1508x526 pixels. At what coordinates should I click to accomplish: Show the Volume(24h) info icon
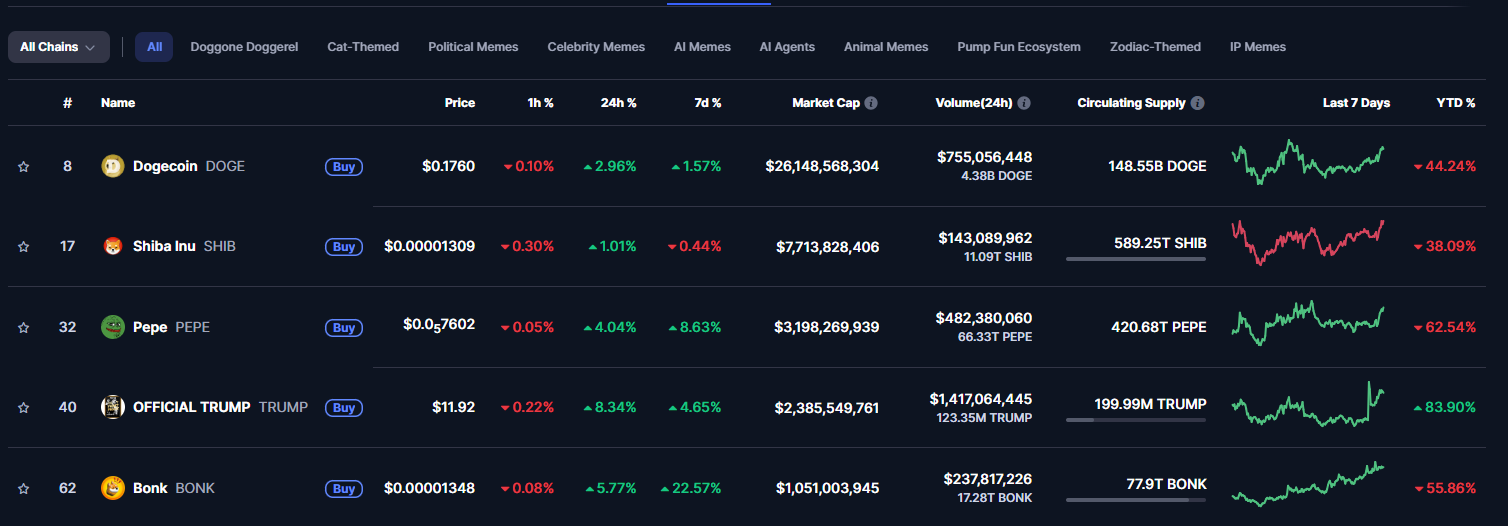pos(1024,103)
